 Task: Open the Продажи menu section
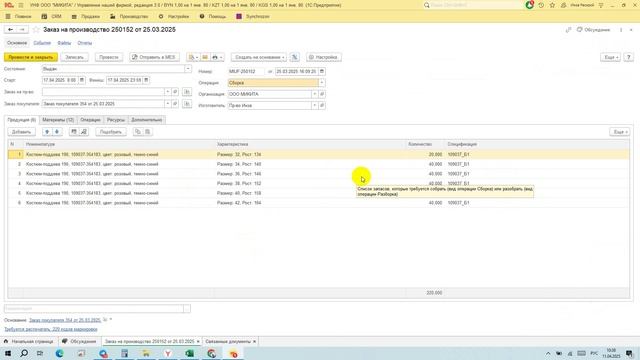coord(86,17)
